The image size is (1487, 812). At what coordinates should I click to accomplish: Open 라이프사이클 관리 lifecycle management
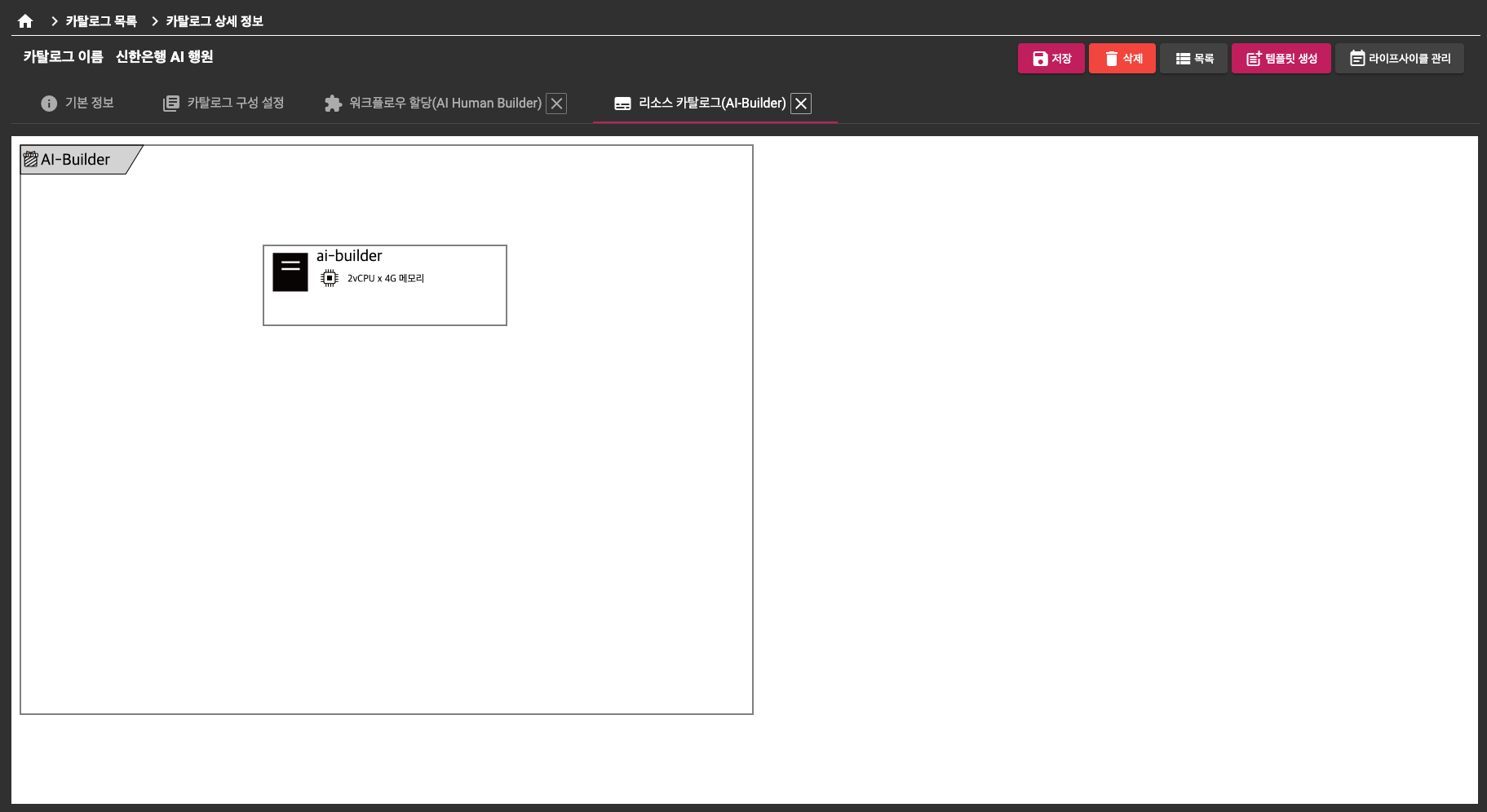coord(1399,59)
